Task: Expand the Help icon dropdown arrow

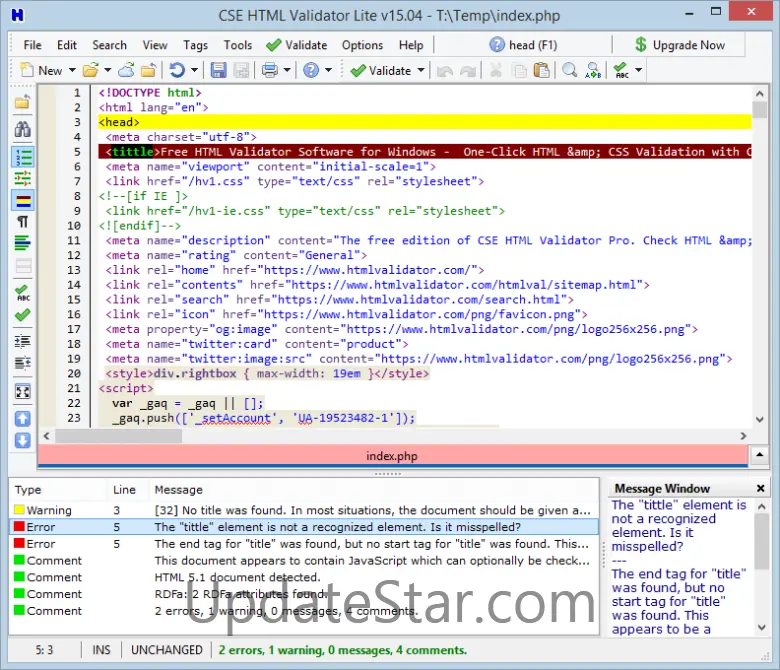Action: tap(328, 71)
